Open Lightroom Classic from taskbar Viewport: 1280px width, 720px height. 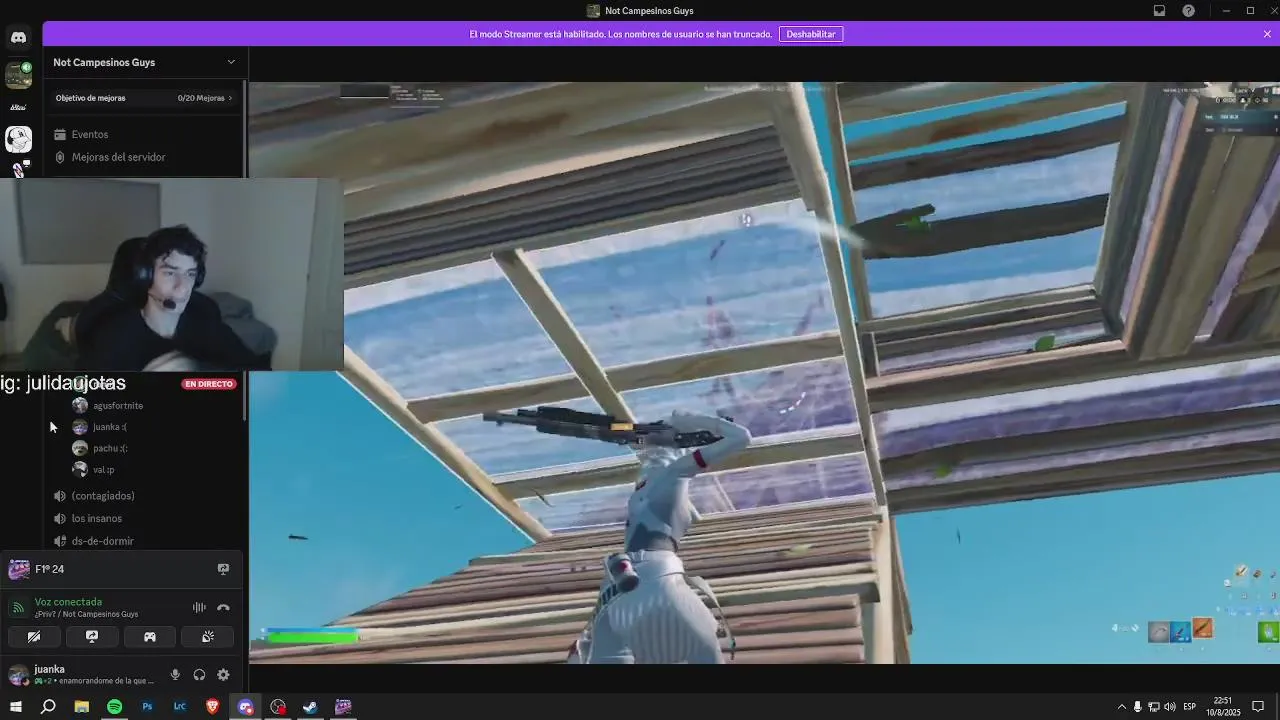click(x=180, y=707)
